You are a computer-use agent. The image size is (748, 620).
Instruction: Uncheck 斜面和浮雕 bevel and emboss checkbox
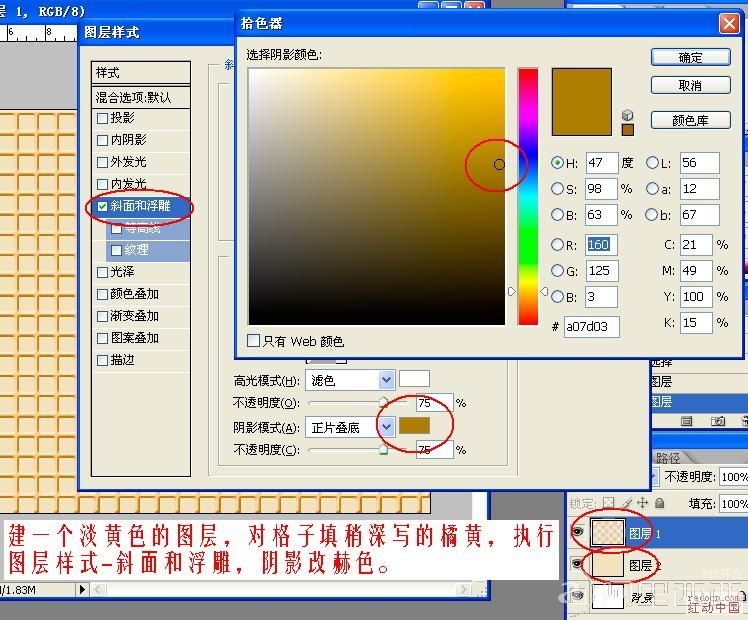(x=102, y=206)
